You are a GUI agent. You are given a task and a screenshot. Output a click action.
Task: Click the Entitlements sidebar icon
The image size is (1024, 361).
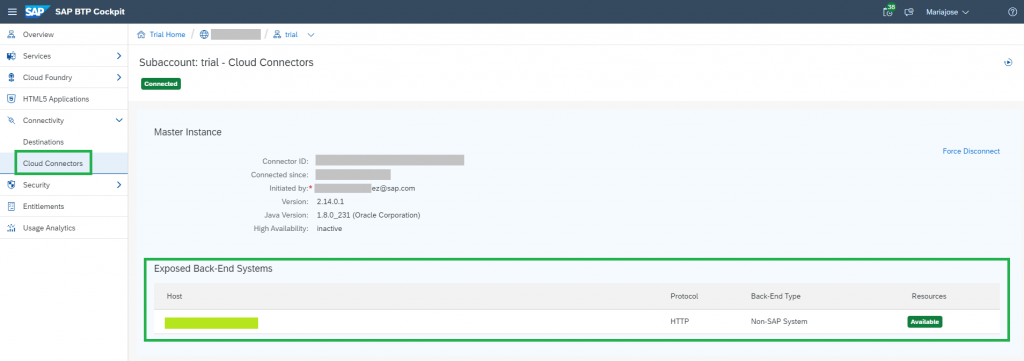(10, 206)
